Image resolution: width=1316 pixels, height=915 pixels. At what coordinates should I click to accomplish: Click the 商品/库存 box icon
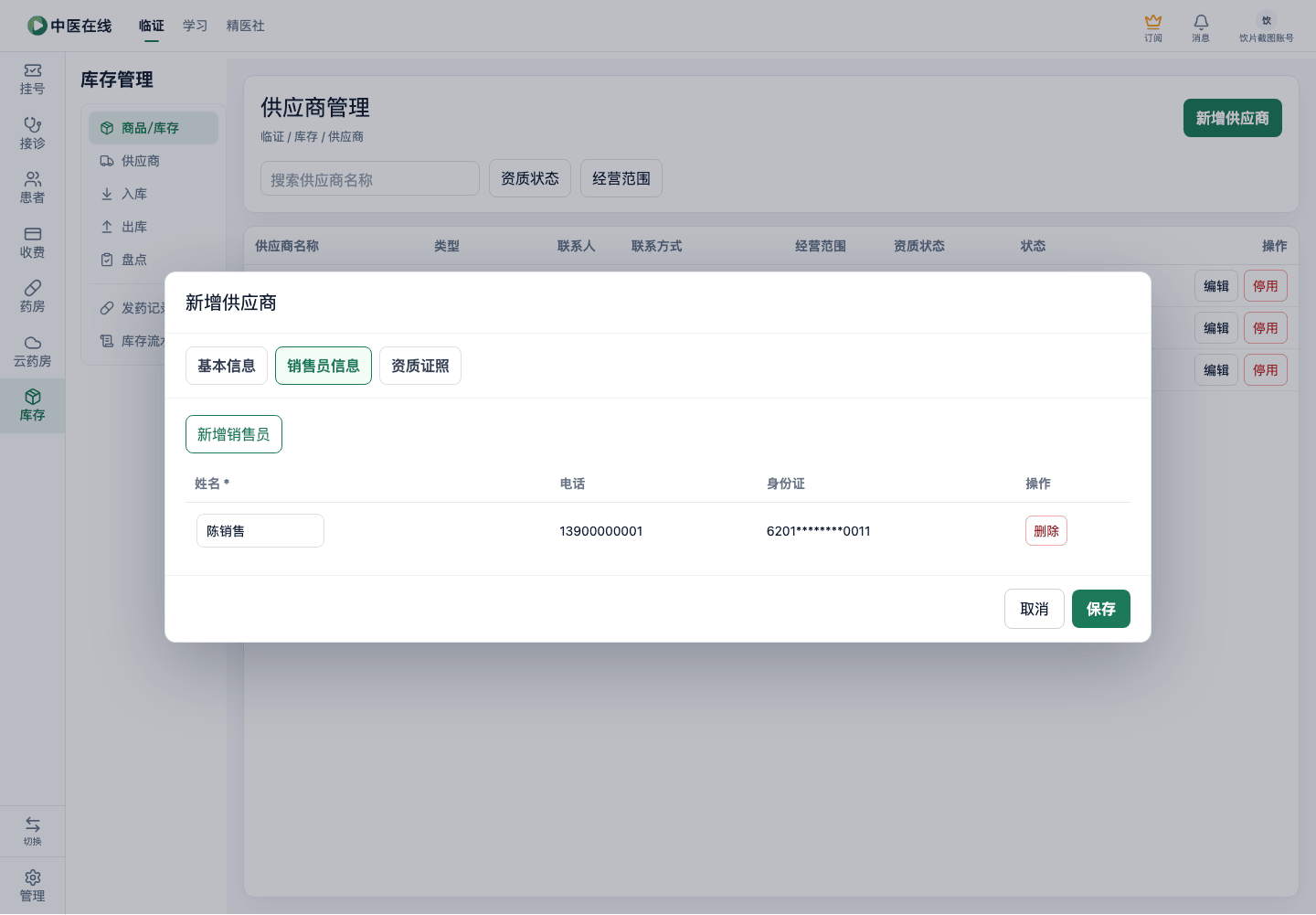107,128
